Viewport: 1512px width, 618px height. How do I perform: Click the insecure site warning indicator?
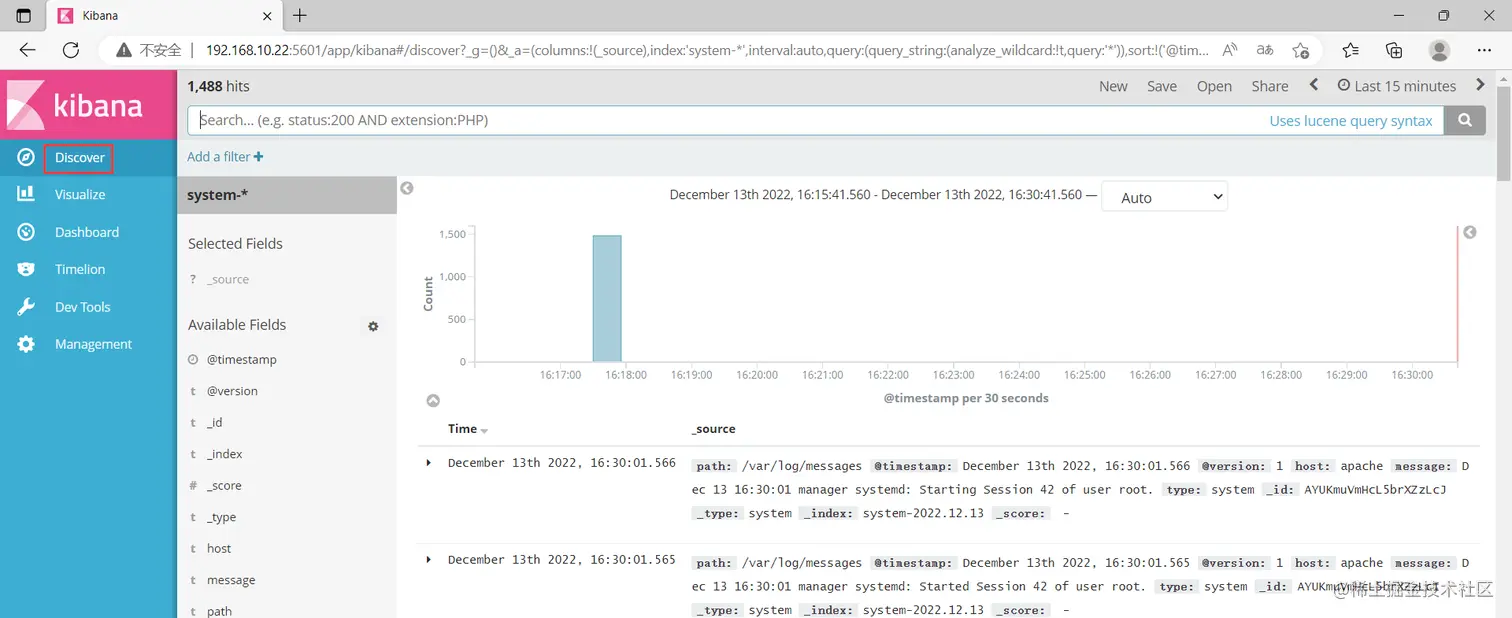coord(149,50)
